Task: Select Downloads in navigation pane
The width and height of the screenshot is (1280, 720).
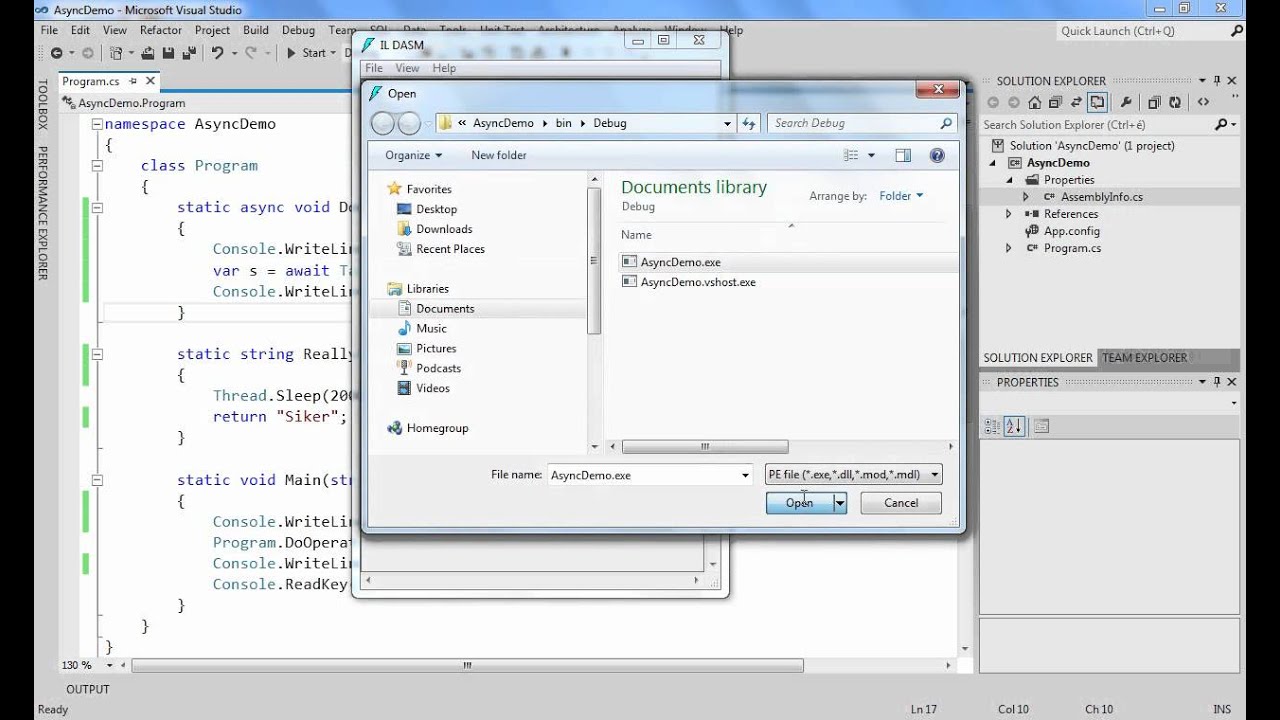Action: [x=444, y=229]
